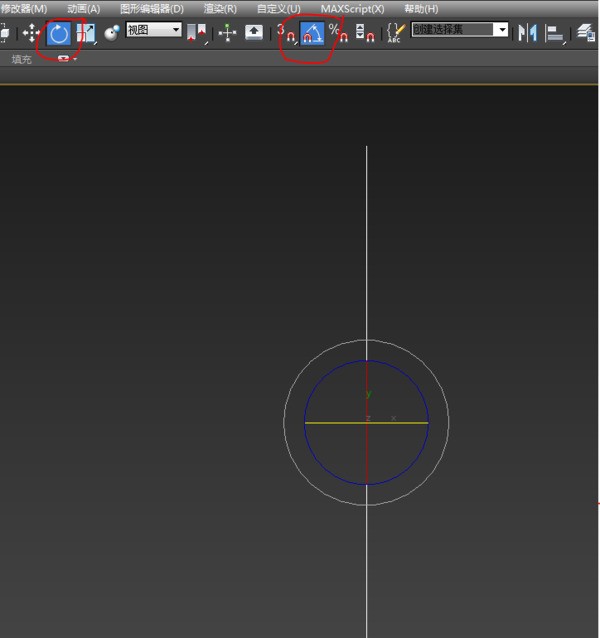Open the MAXScript(X) menu
This screenshot has height=638, width=600.
(x=352, y=8)
